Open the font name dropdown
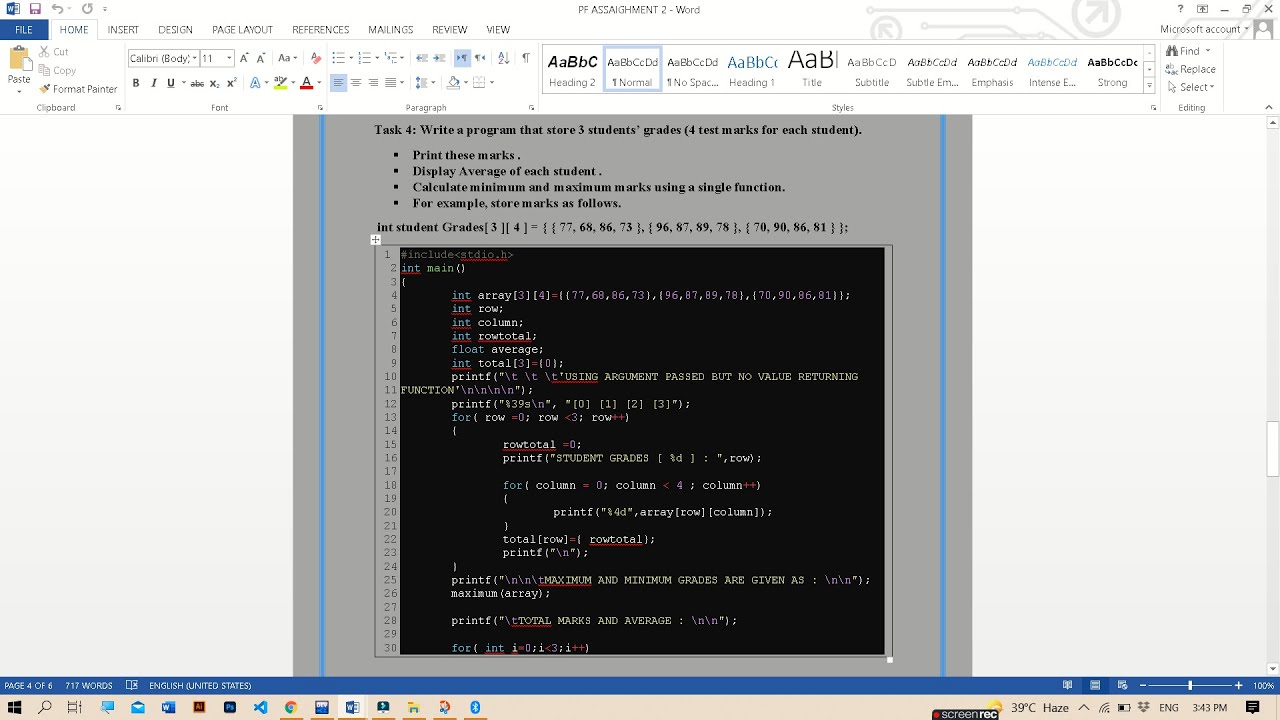This screenshot has height=720, width=1280. click(194, 58)
